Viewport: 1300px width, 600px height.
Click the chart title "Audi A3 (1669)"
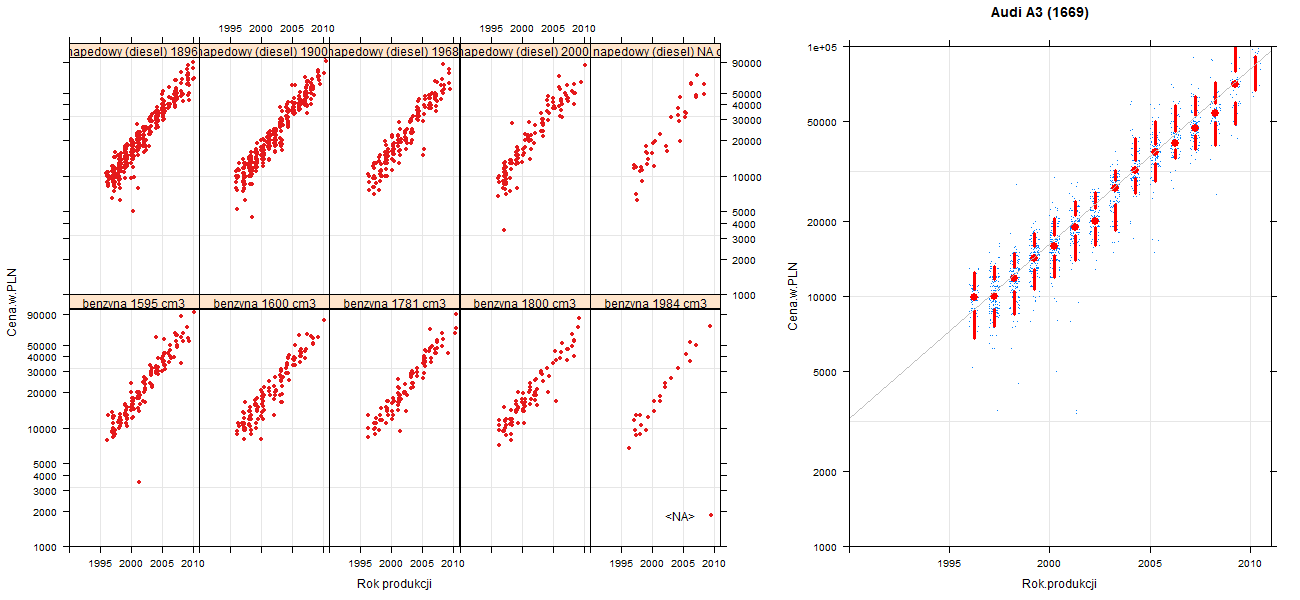click(1040, 14)
